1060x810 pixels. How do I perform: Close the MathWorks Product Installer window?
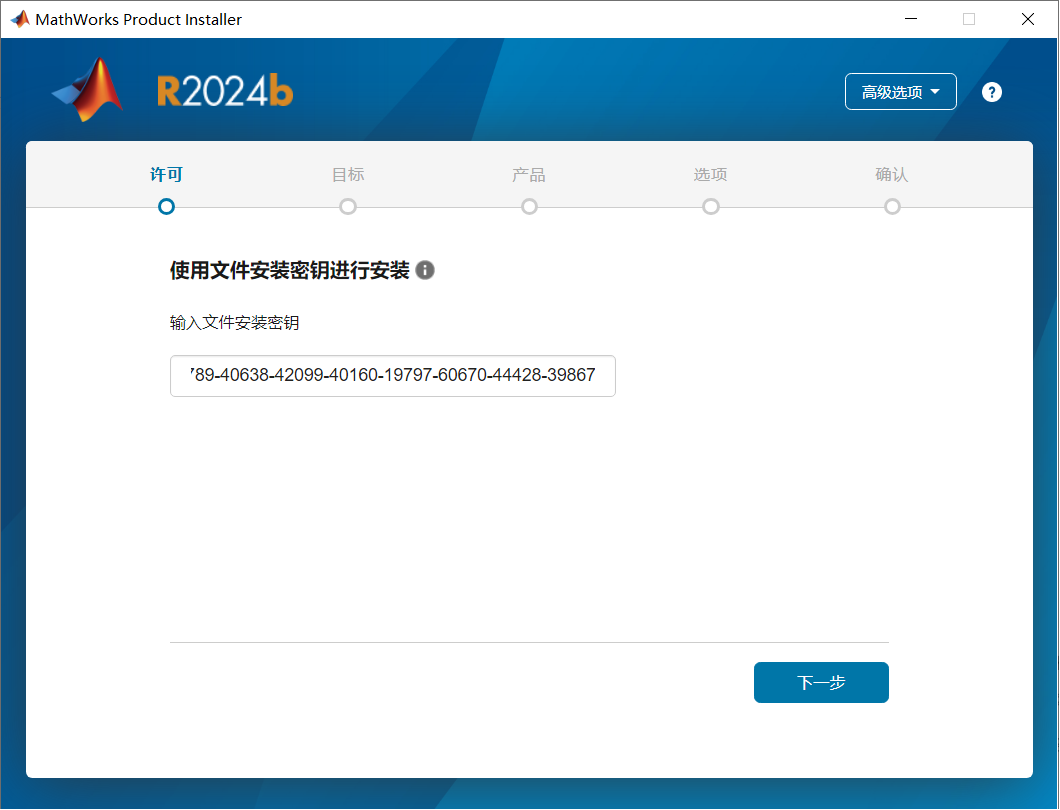tap(1028, 19)
